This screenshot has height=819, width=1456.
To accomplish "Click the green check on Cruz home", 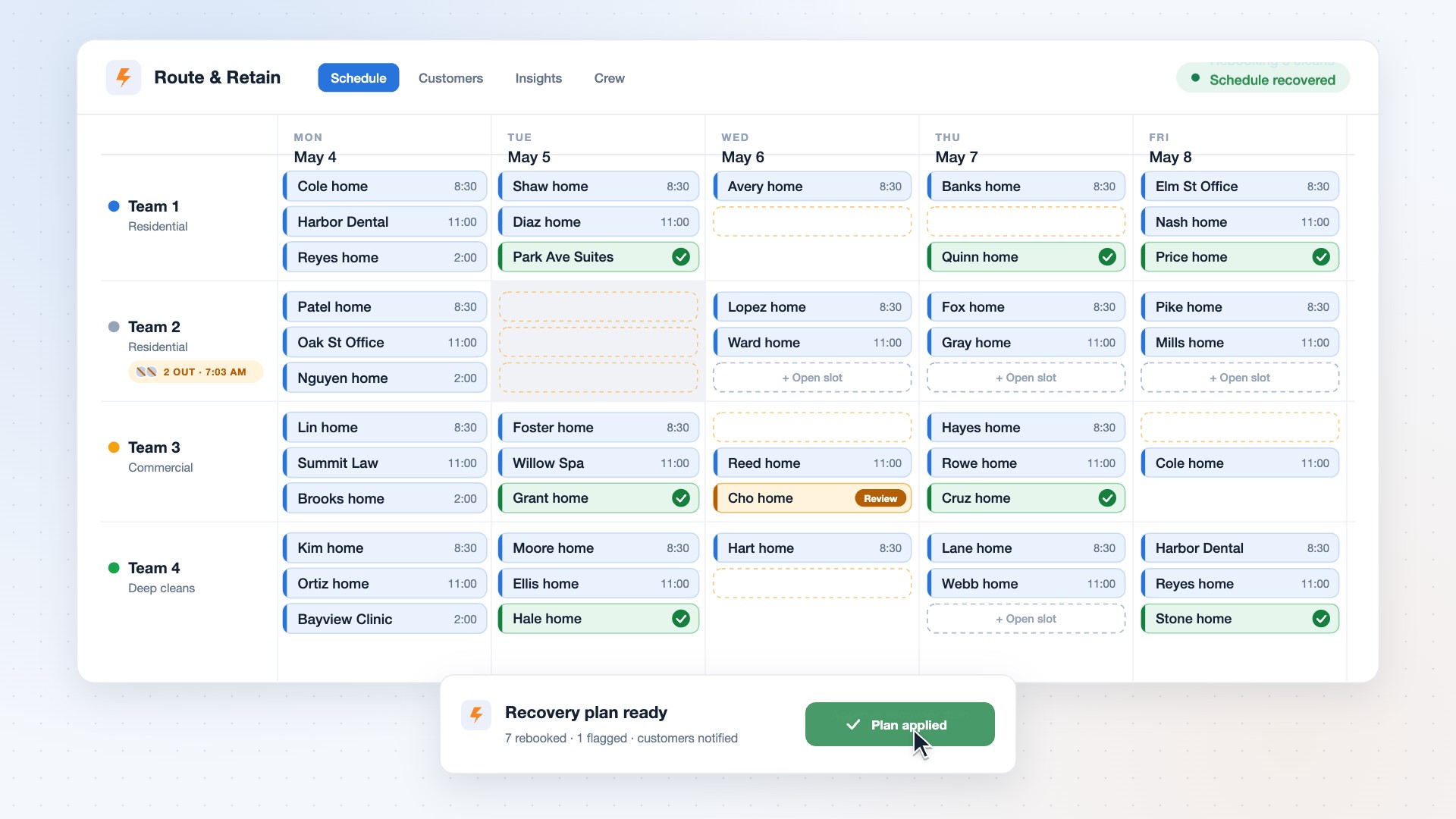I will [1107, 498].
